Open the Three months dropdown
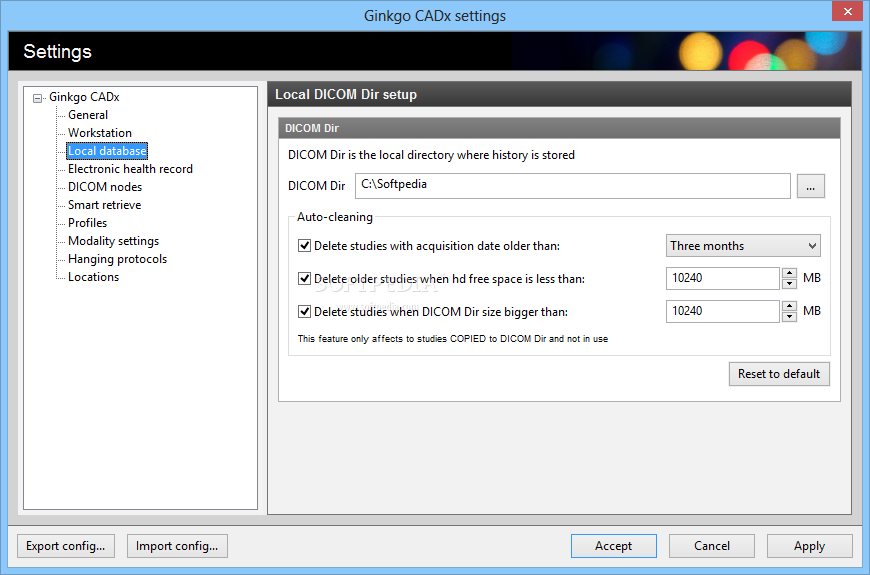This screenshot has width=870, height=575. point(743,245)
